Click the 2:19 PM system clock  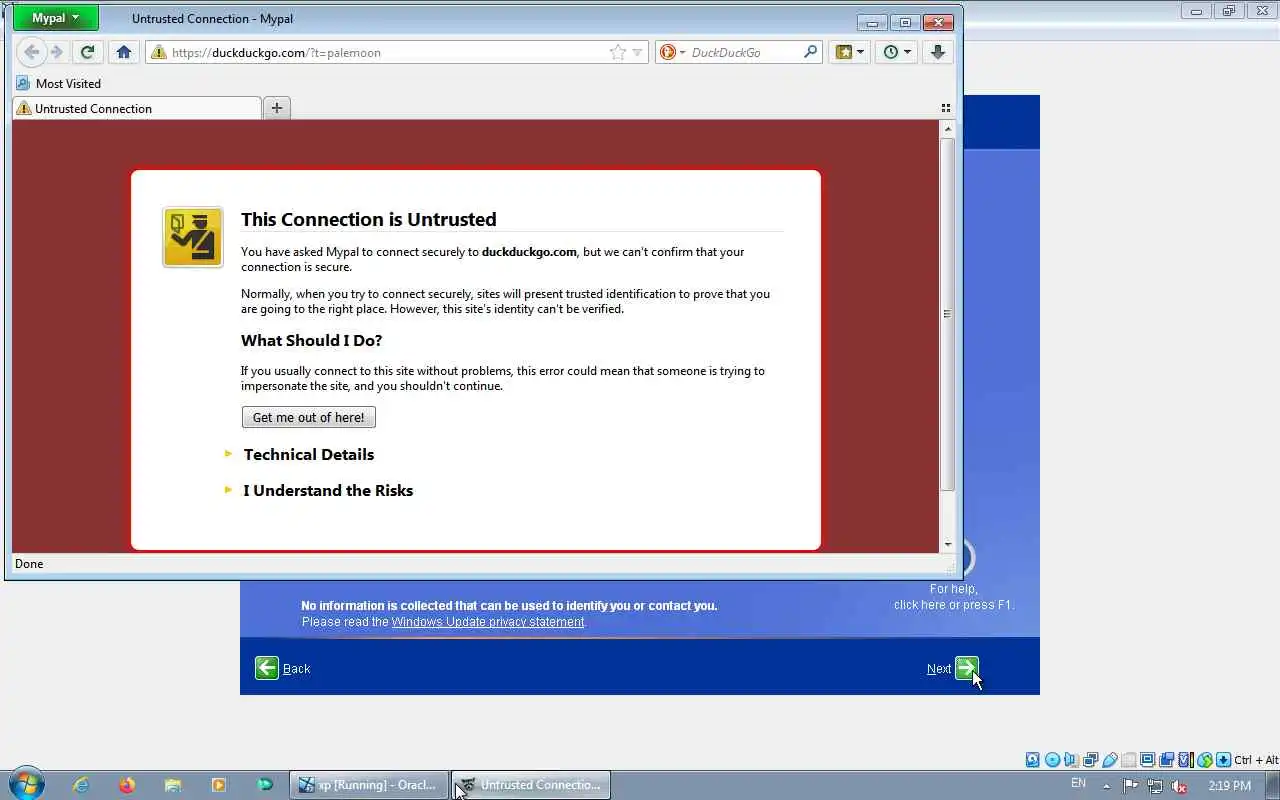tap(1229, 785)
